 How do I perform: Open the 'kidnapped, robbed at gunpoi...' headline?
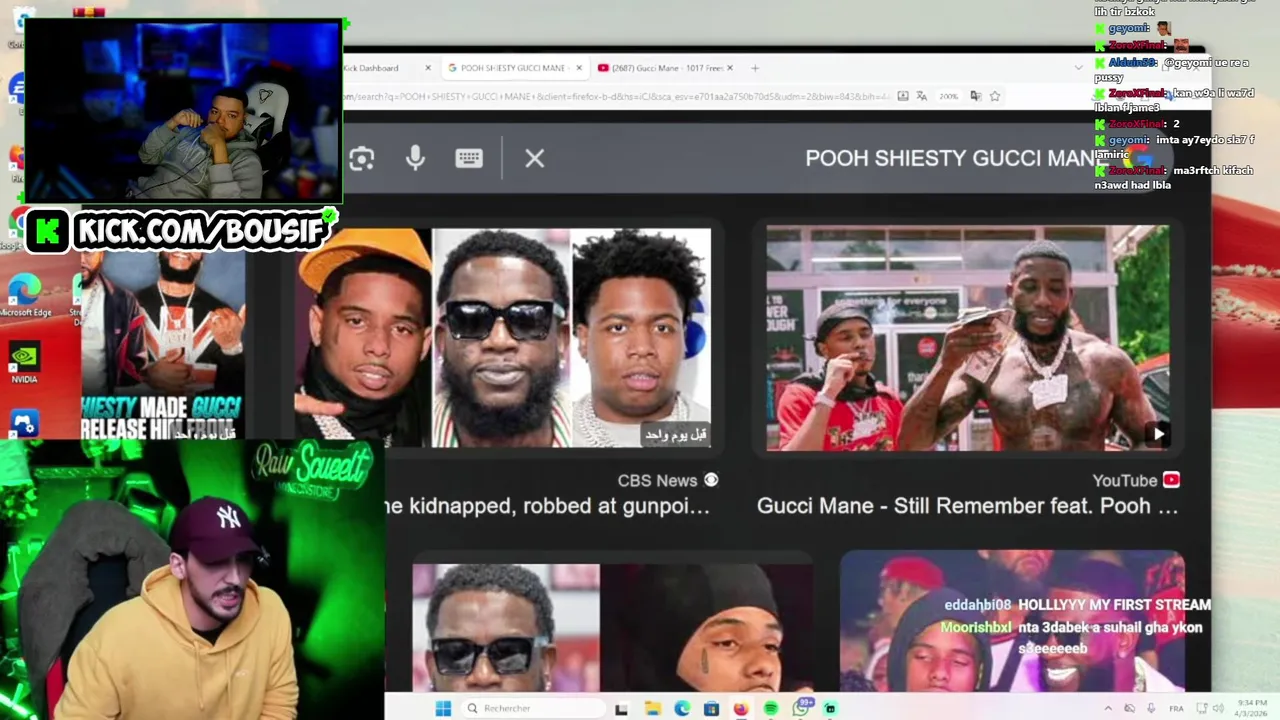pyautogui.click(x=547, y=506)
